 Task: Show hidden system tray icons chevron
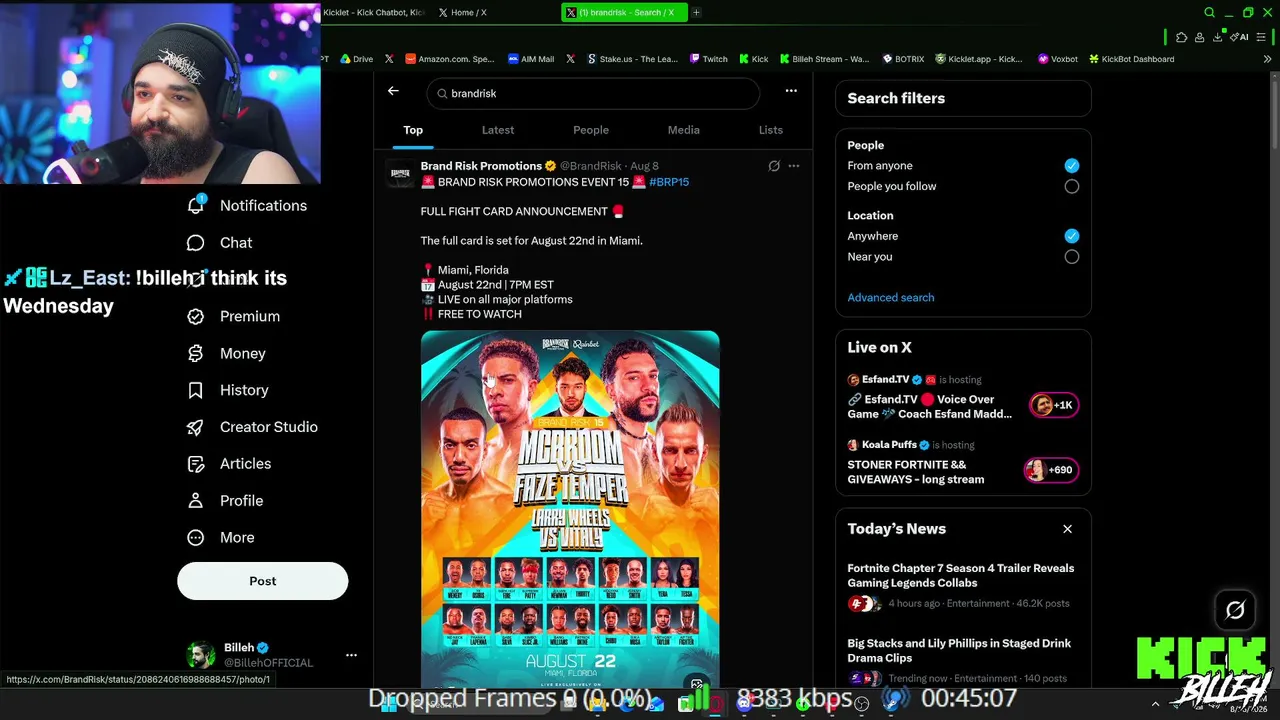pos(1155,704)
